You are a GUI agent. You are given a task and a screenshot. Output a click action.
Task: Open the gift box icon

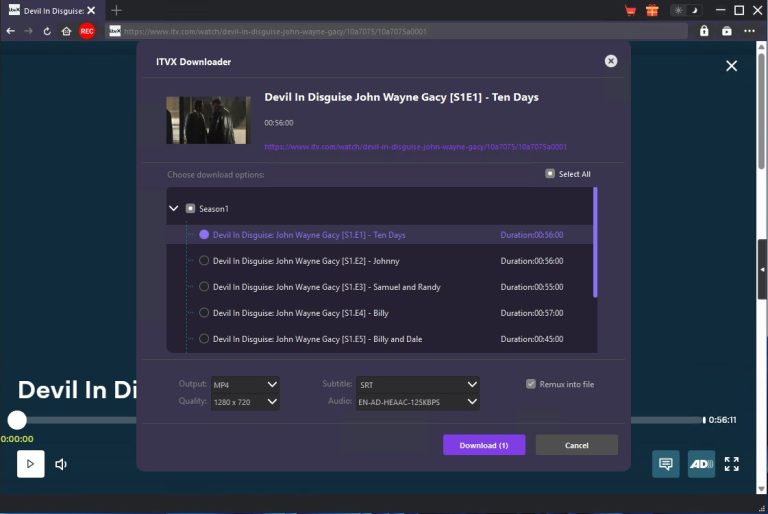click(x=652, y=10)
